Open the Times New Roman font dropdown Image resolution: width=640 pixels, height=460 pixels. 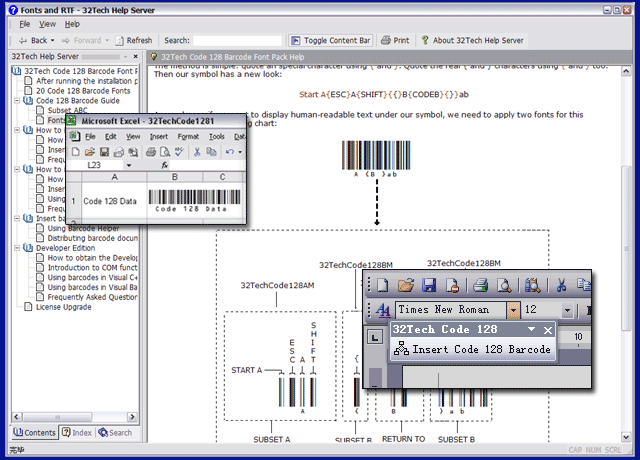click(513, 310)
